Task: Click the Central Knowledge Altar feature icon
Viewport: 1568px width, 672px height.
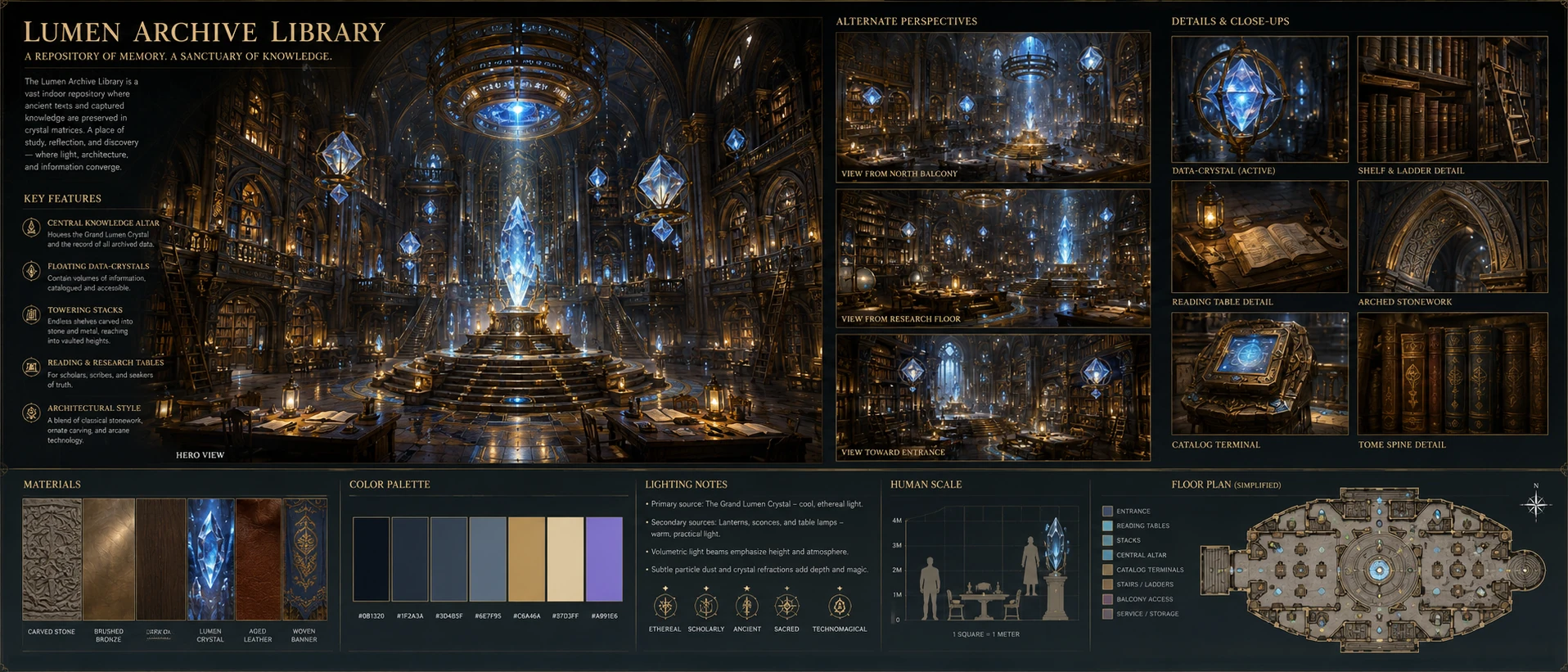Action: [x=31, y=228]
